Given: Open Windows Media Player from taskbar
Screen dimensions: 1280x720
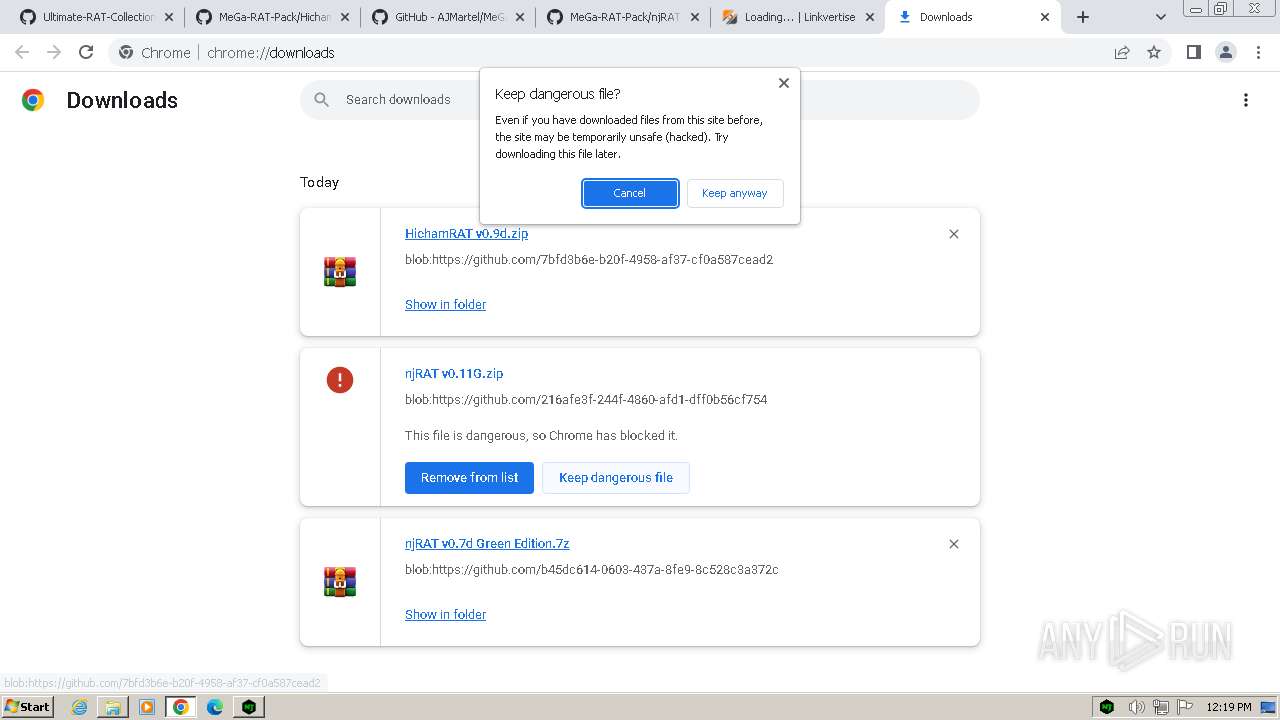Looking at the screenshot, I should coord(147,707).
